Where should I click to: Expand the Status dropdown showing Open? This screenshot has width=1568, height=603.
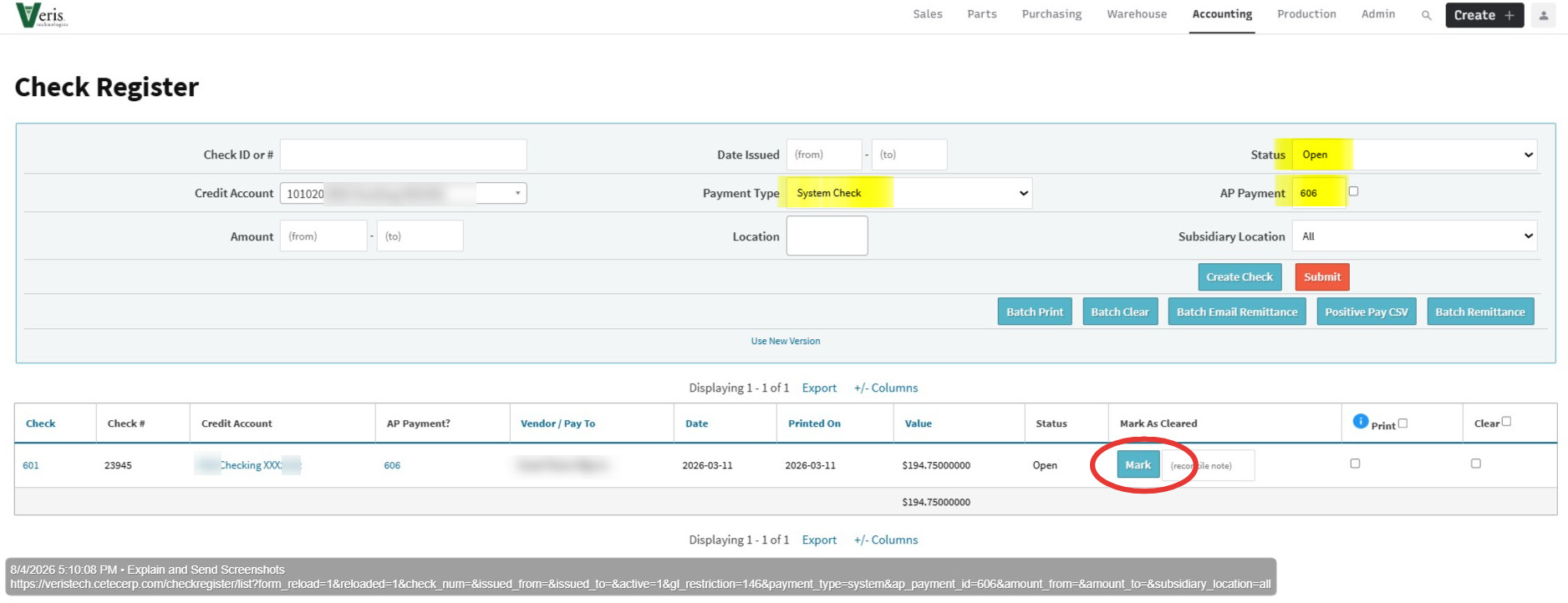(1414, 155)
